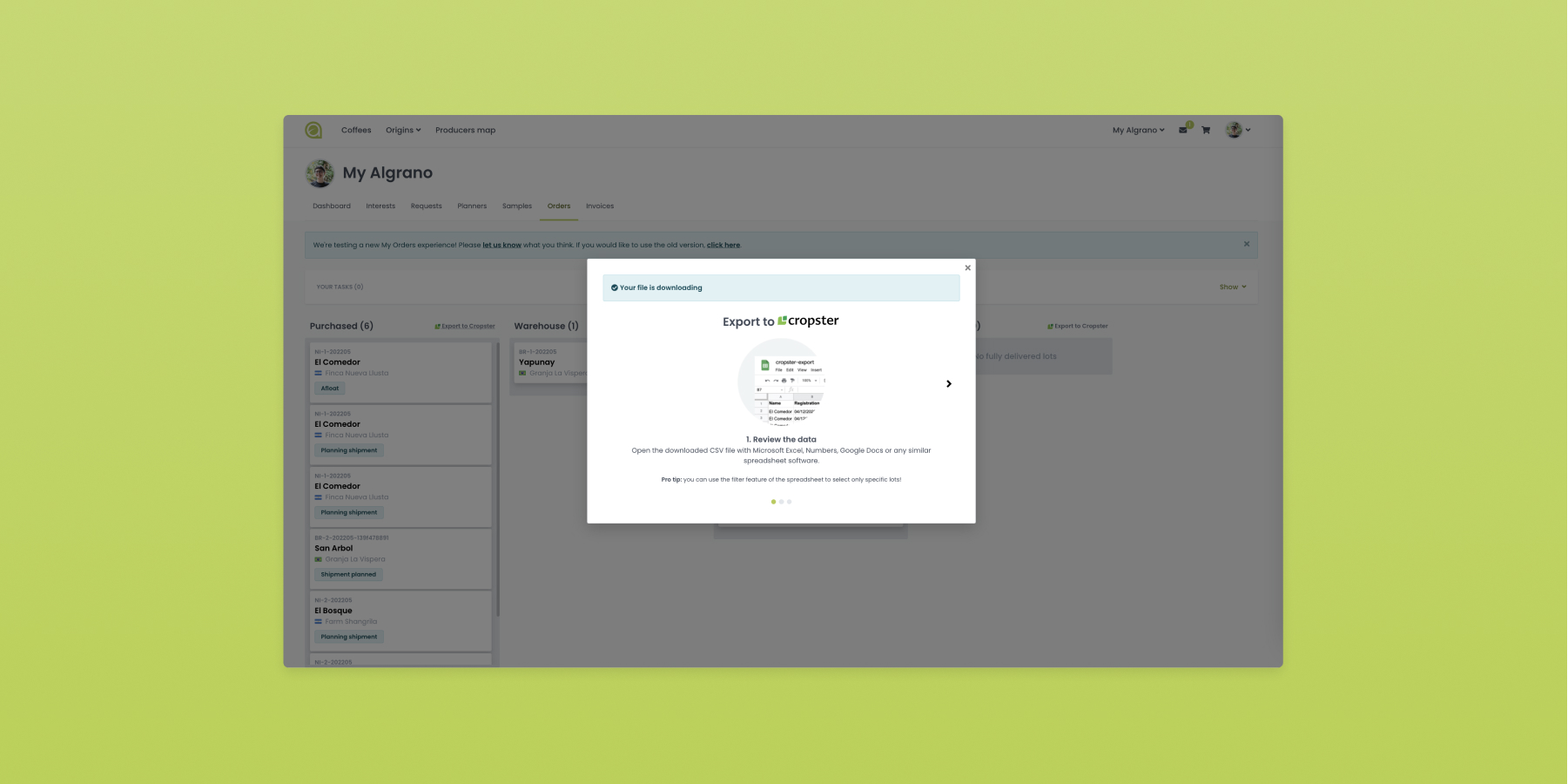Click the 'YOUR TASKS (0)' label
This screenshot has height=784, width=1568.
pyautogui.click(x=340, y=287)
